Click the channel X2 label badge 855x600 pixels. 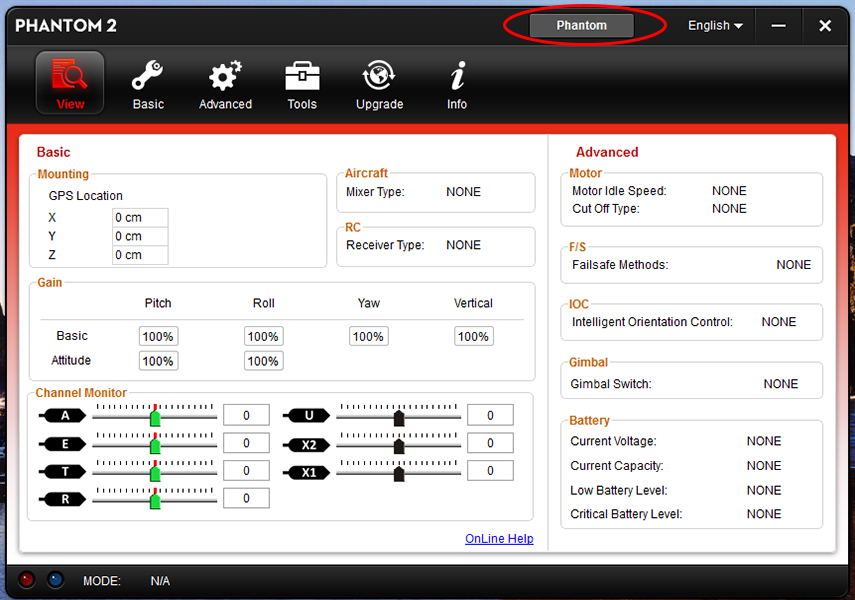click(308, 445)
